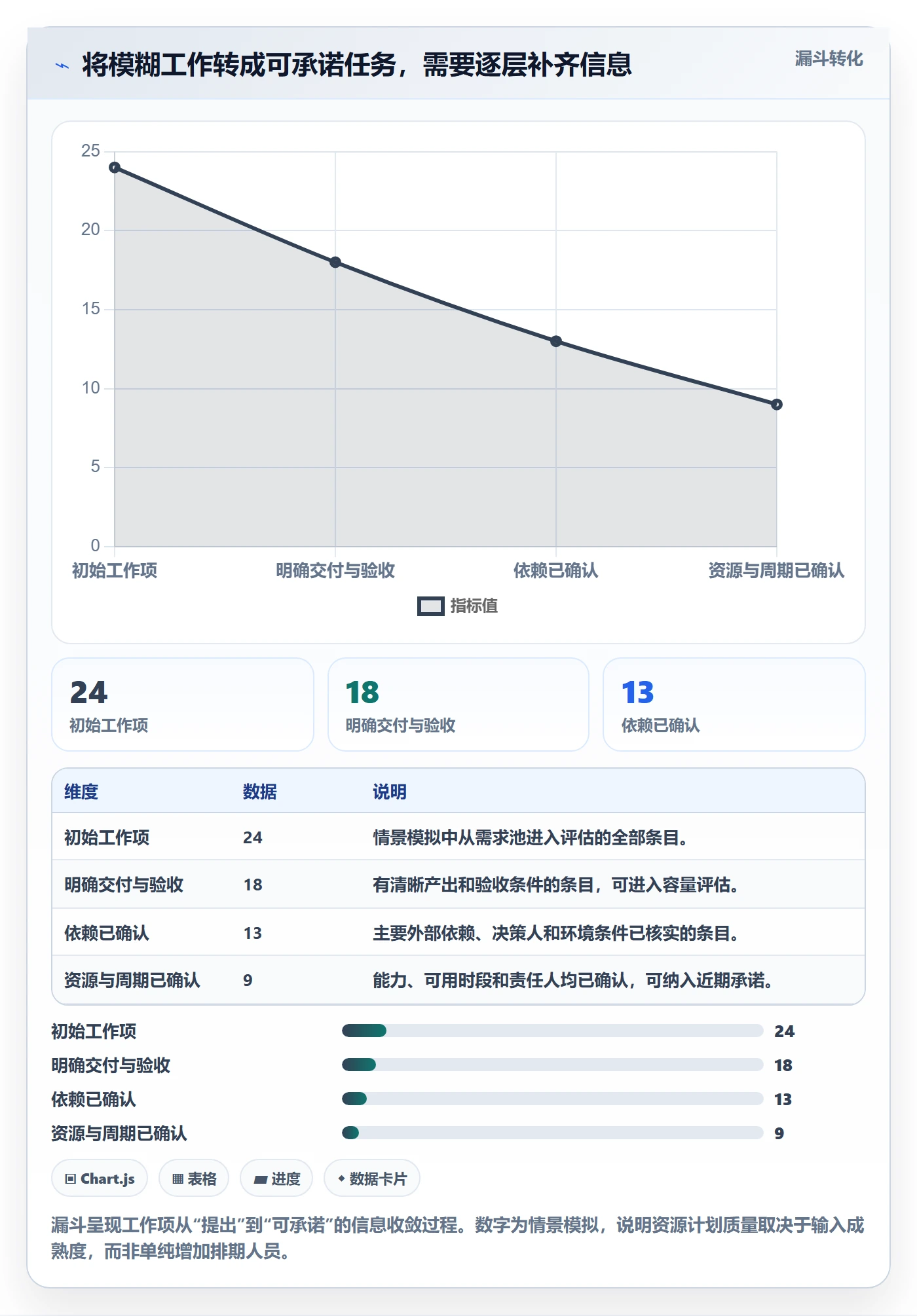Click value 24 beside the progress bar
Viewport: 917px width, 1316px height.
point(784,1031)
